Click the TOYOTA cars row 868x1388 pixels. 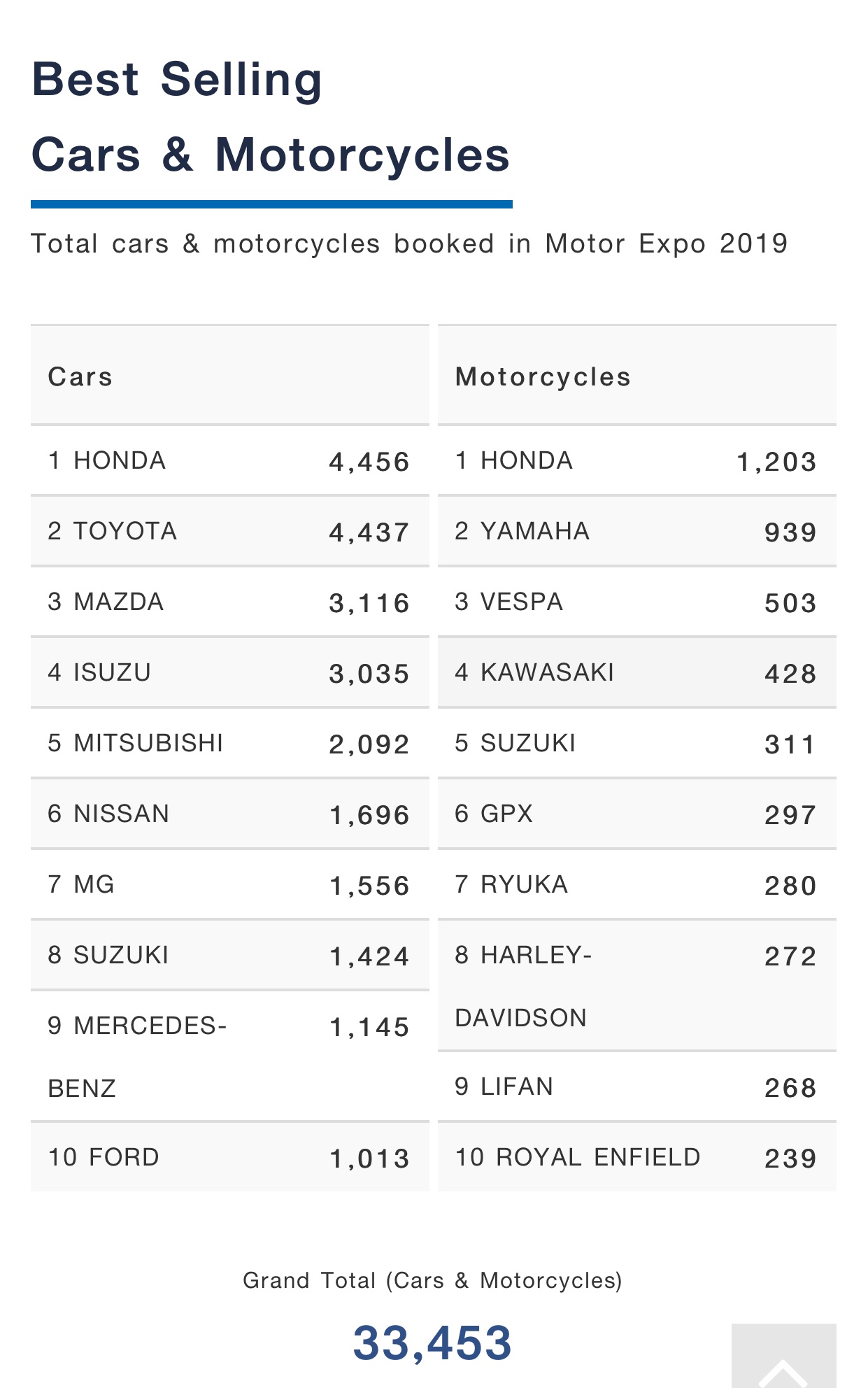[230, 531]
